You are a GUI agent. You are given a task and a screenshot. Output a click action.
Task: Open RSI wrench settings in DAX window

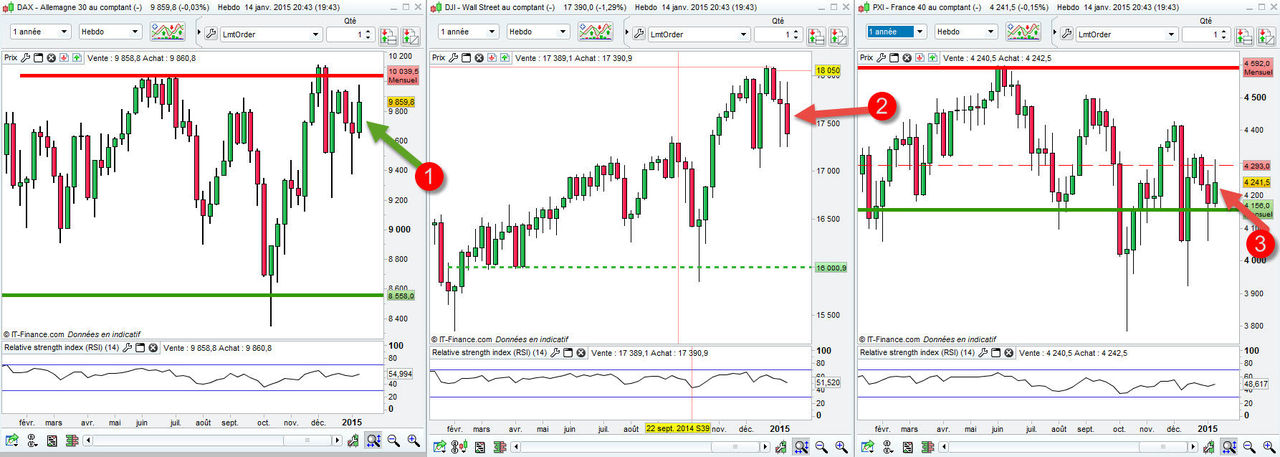(127, 347)
